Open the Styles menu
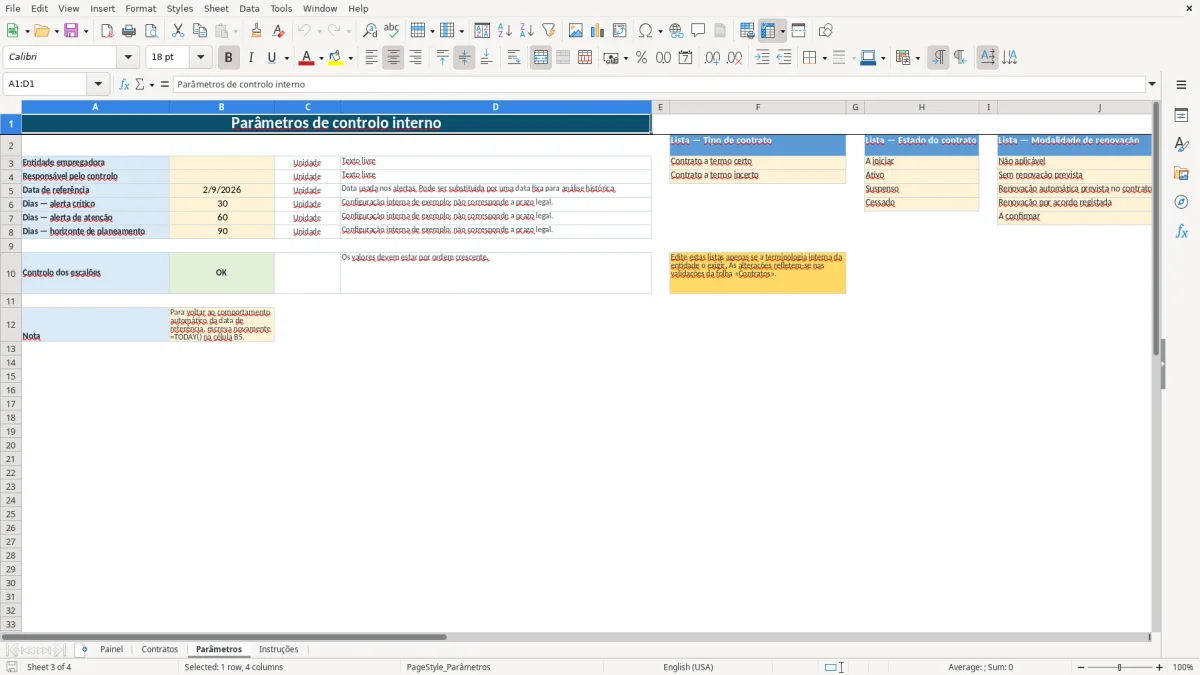 click(180, 8)
